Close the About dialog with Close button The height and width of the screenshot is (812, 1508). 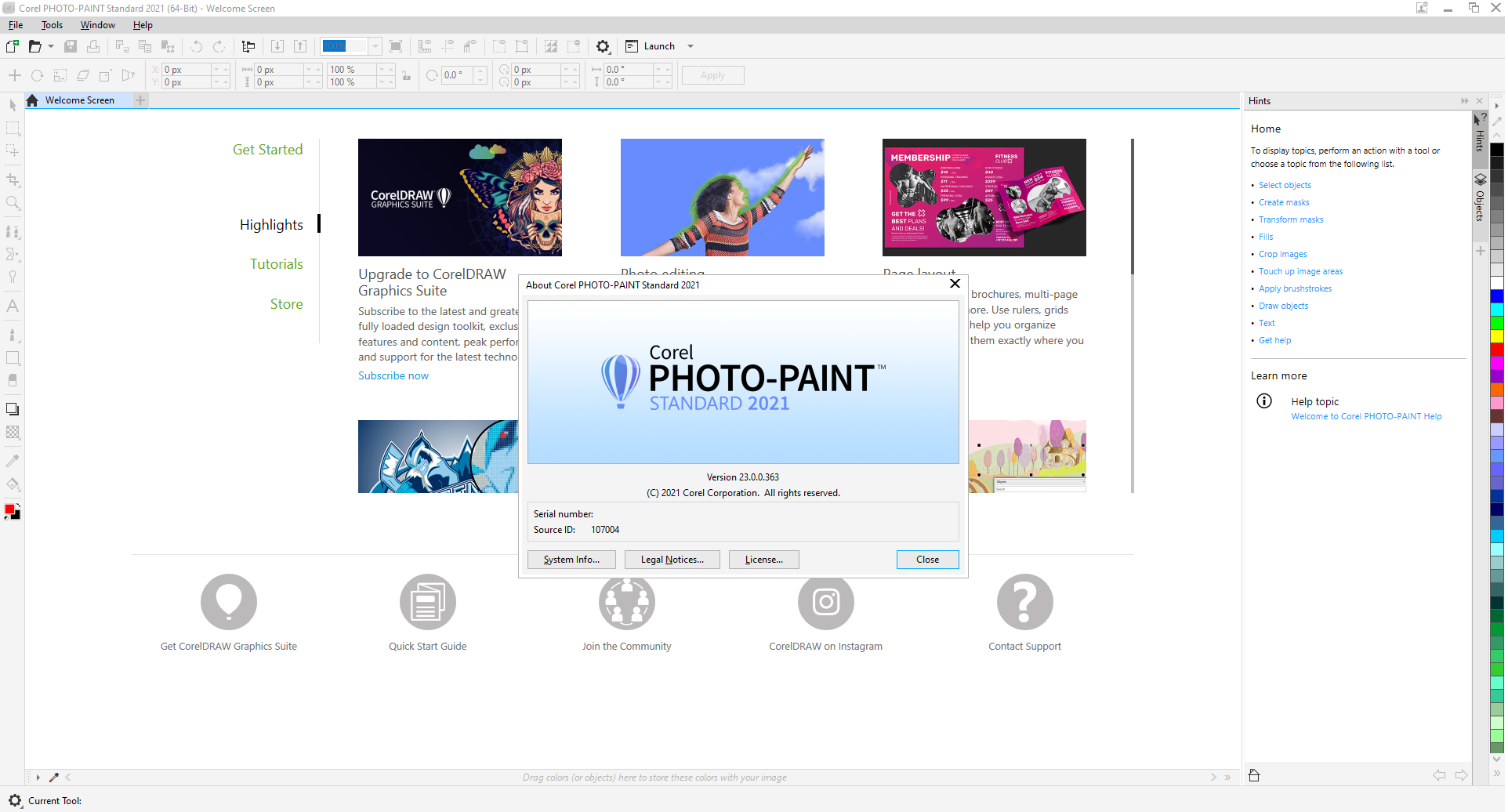point(928,560)
